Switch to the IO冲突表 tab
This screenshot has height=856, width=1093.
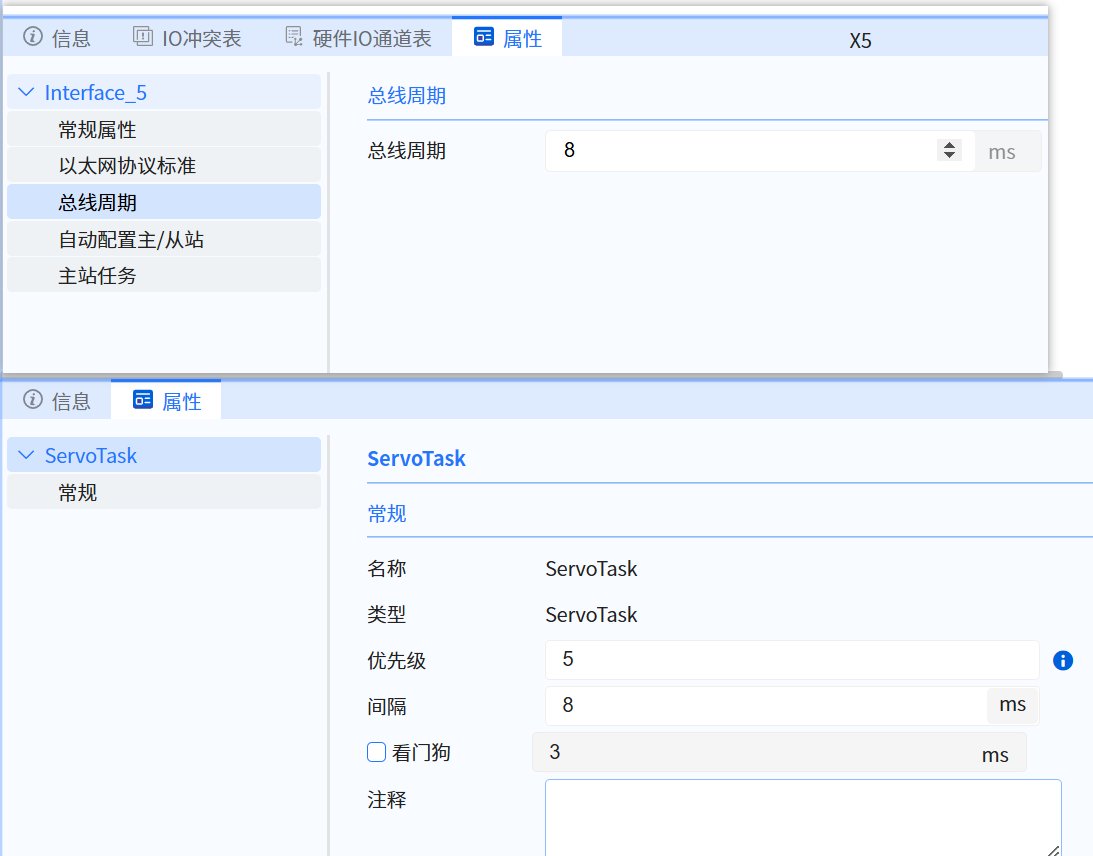pyautogui.click(x=201, y=38)
